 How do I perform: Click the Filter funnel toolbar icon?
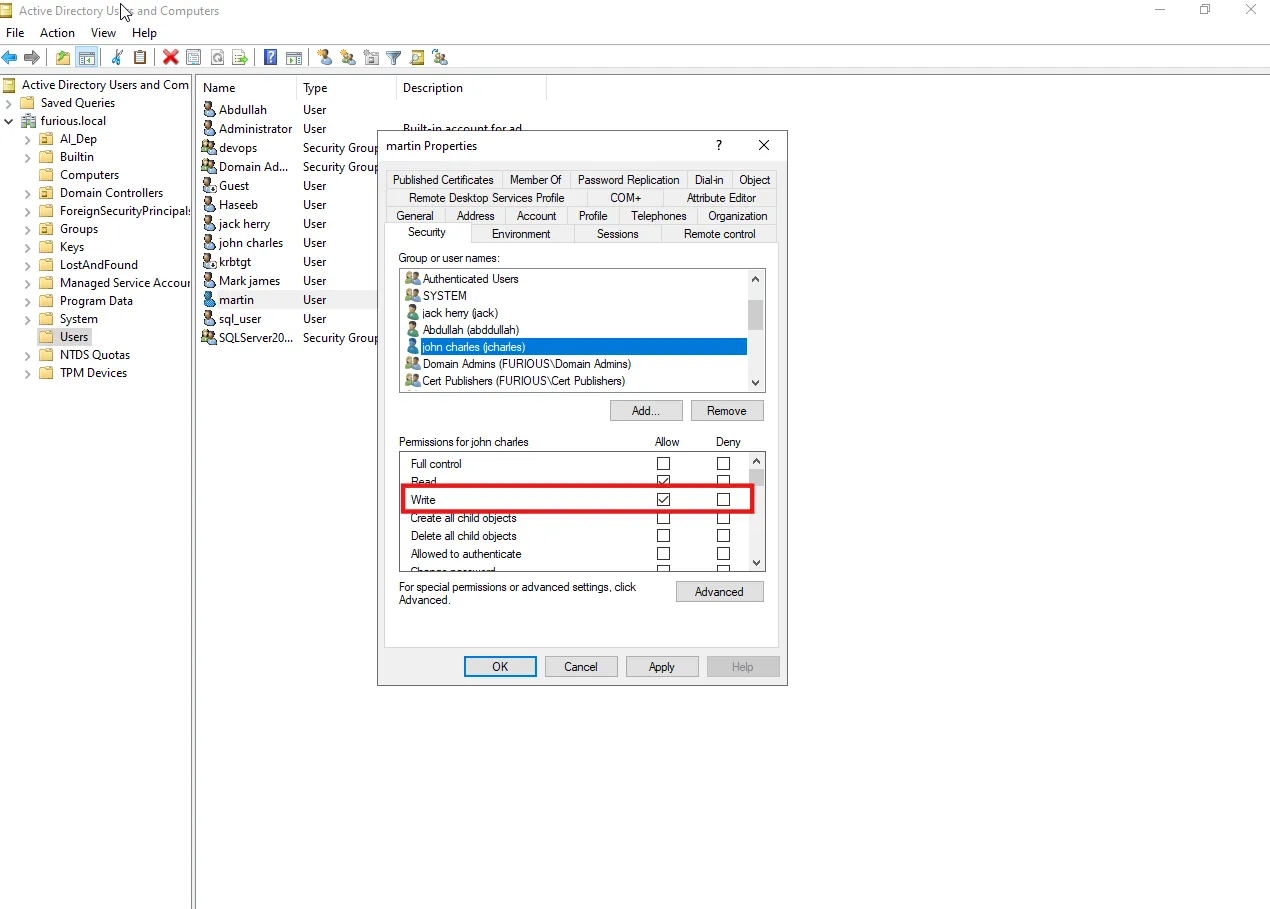point(394,58)
